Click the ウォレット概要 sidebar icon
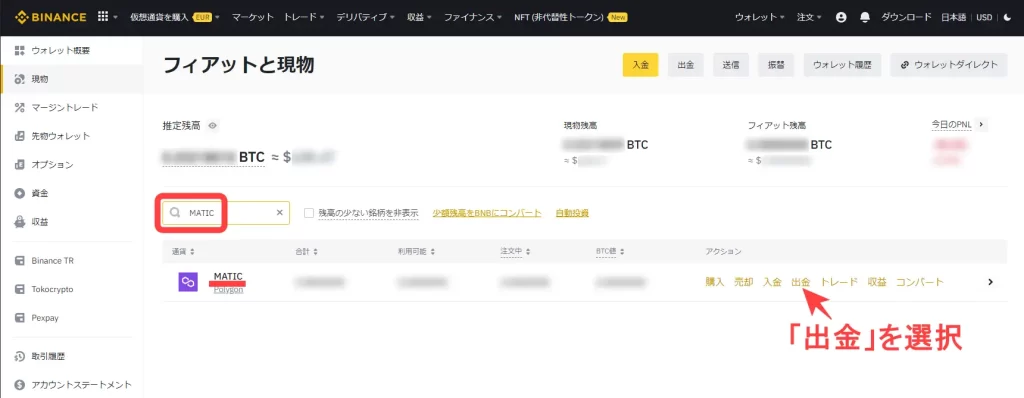This screenshot has height=398, width=1024. click(19, 50)
